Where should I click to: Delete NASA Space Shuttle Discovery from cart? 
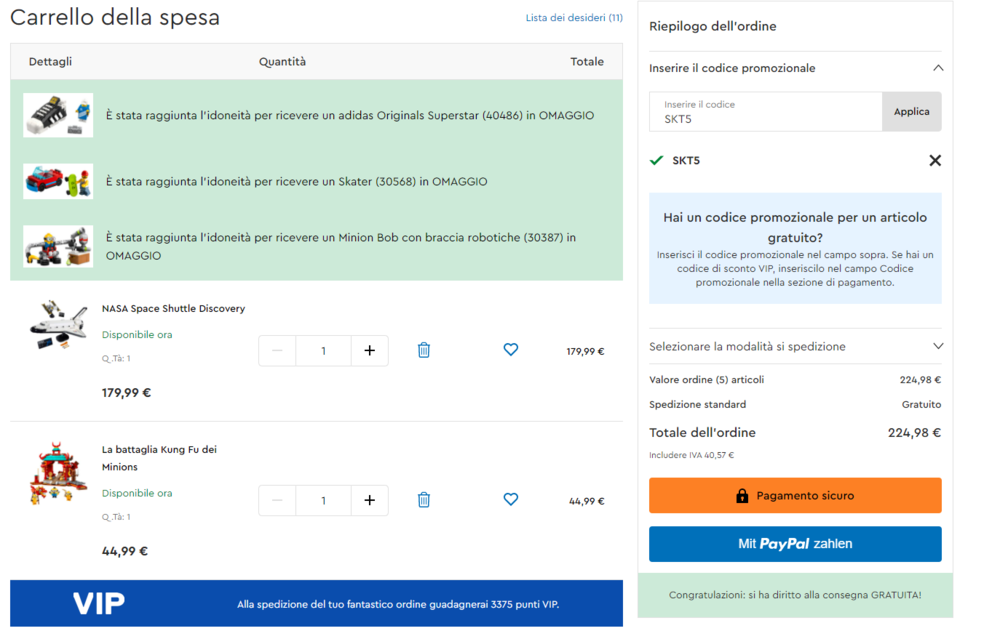click(423, 350)
